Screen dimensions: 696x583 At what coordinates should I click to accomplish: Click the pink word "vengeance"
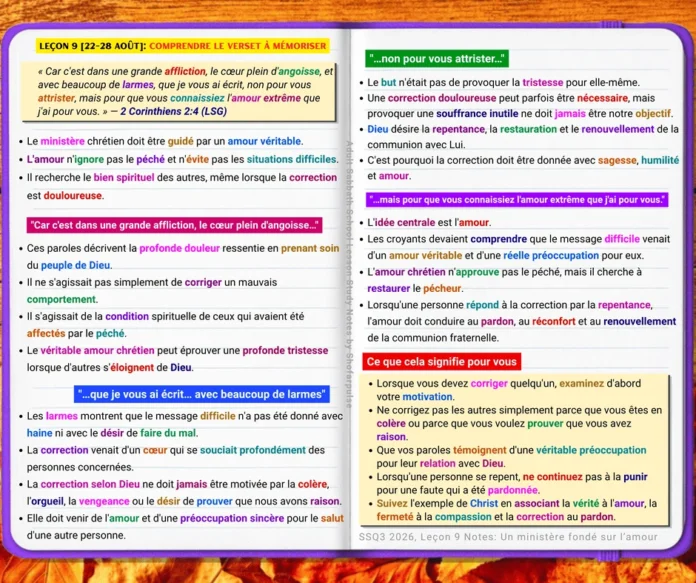(104, 501)
